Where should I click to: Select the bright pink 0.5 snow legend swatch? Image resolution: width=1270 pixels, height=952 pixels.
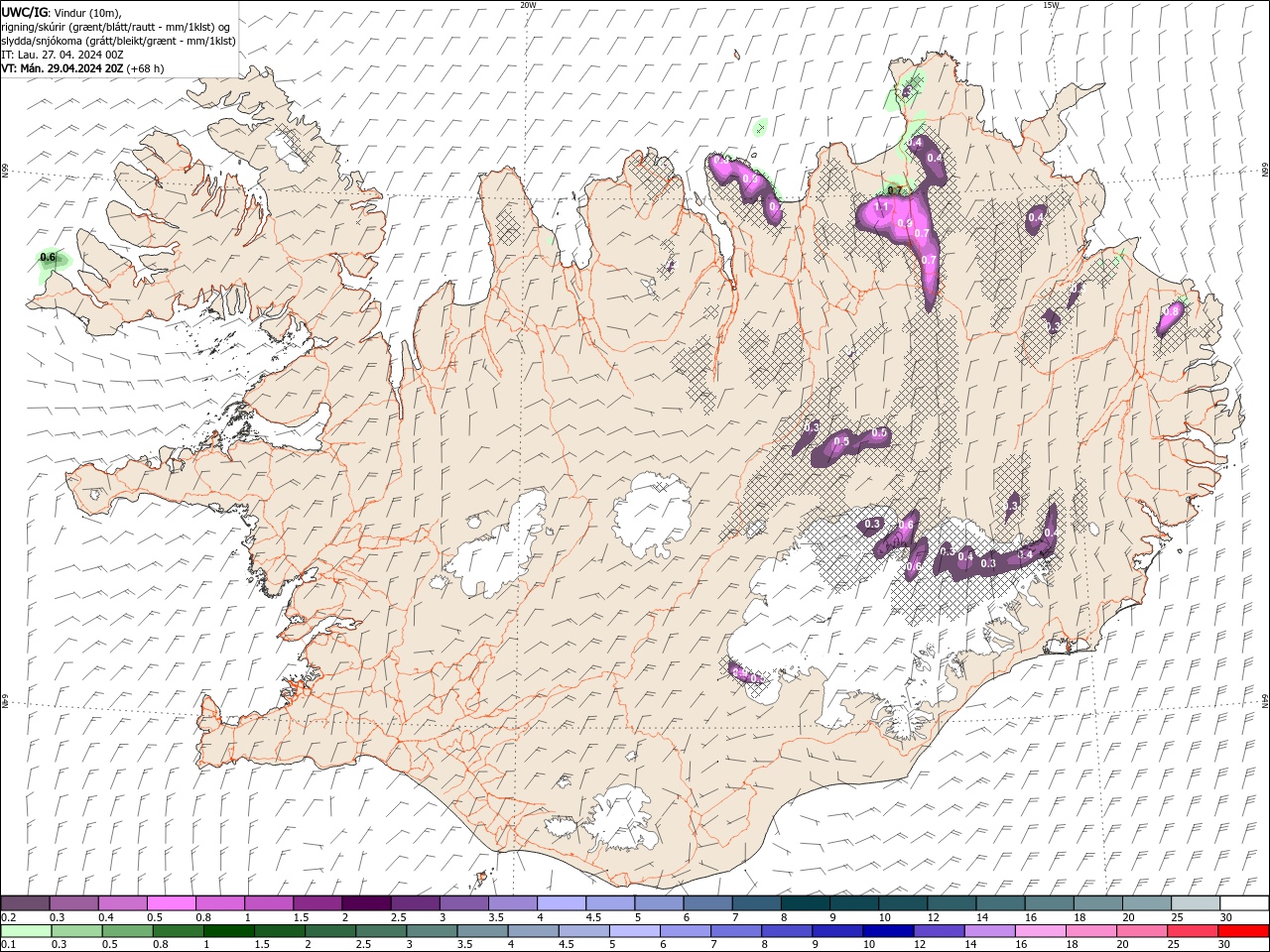(x=171, y=903)
